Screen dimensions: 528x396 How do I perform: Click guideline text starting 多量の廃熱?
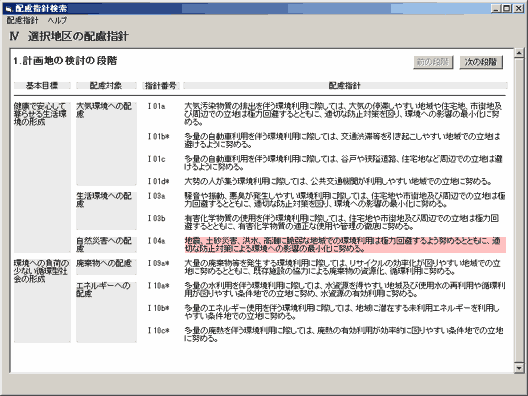(343, 334)
